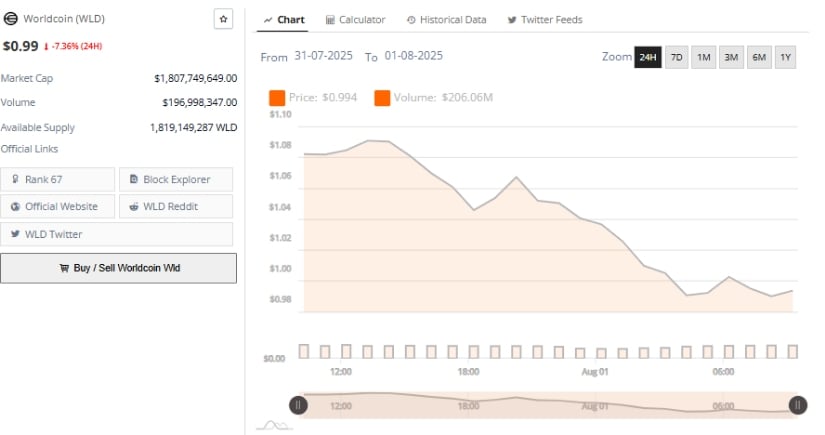The width and height of the screenshot is (825, 435).
Task: Click the navigator range area
Action: click(548, 405)
